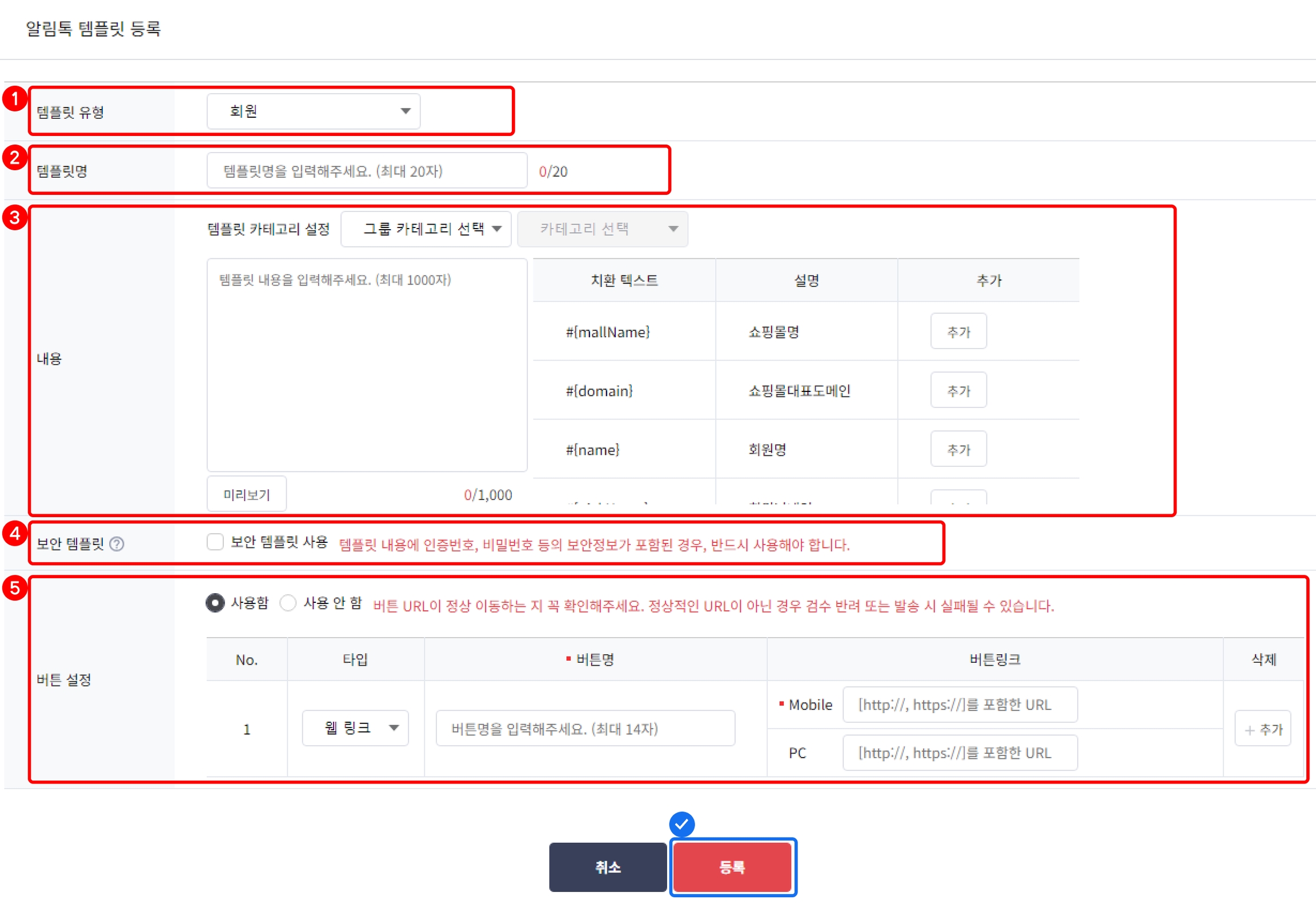Click the Mobile URL input field

pos(960,705)
